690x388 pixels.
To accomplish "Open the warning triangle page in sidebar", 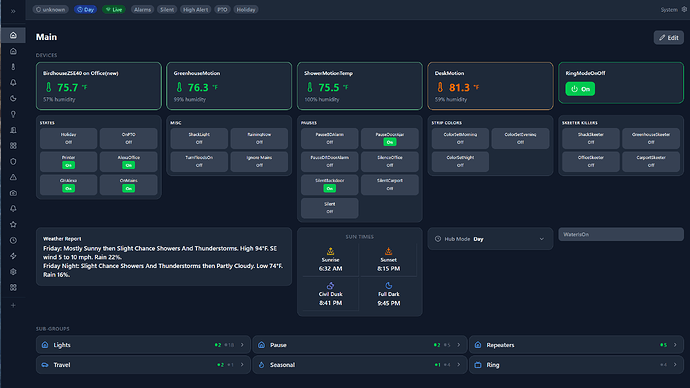I will pos(13,177).
